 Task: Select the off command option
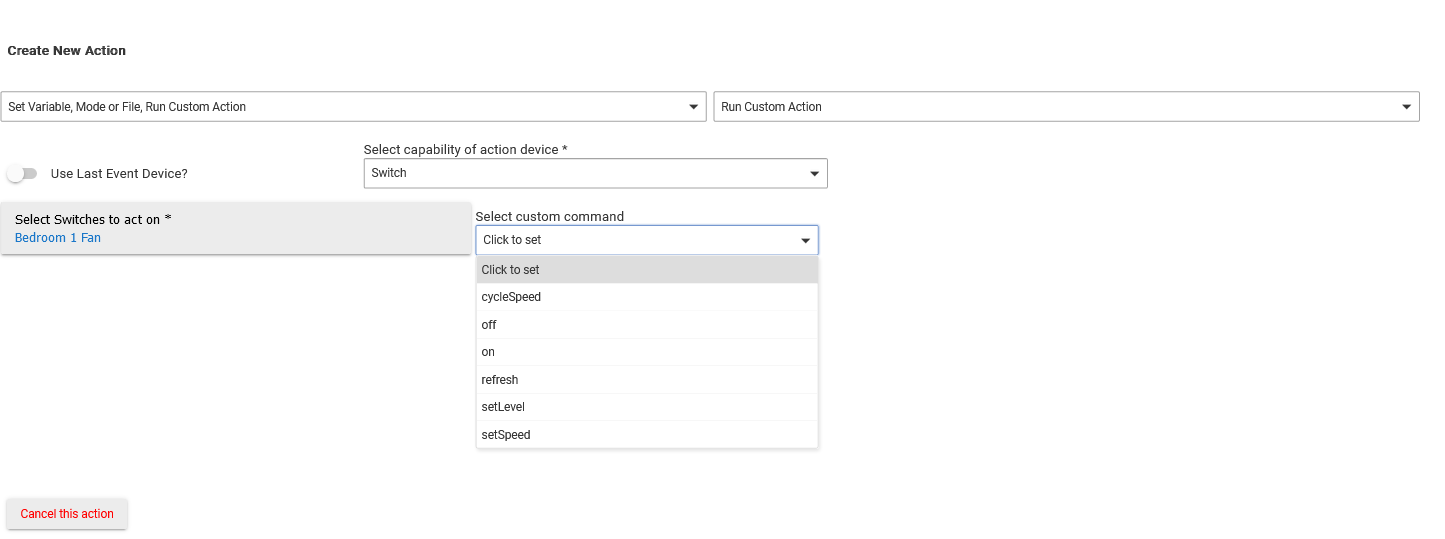(489, 325)
